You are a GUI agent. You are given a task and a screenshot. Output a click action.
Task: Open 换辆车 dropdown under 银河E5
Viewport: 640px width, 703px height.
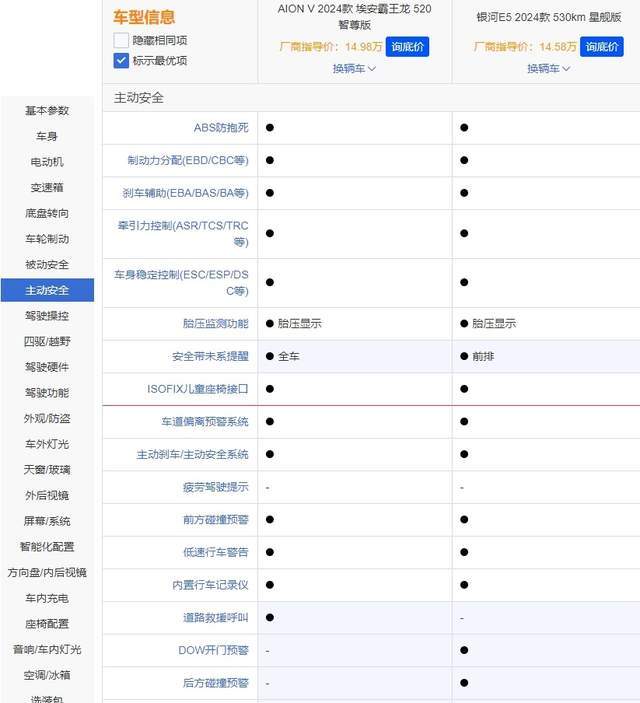coord(548,69)
